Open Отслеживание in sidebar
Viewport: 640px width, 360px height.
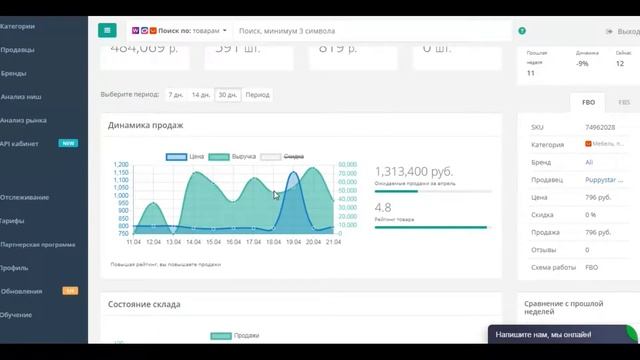tap(24, 197)
